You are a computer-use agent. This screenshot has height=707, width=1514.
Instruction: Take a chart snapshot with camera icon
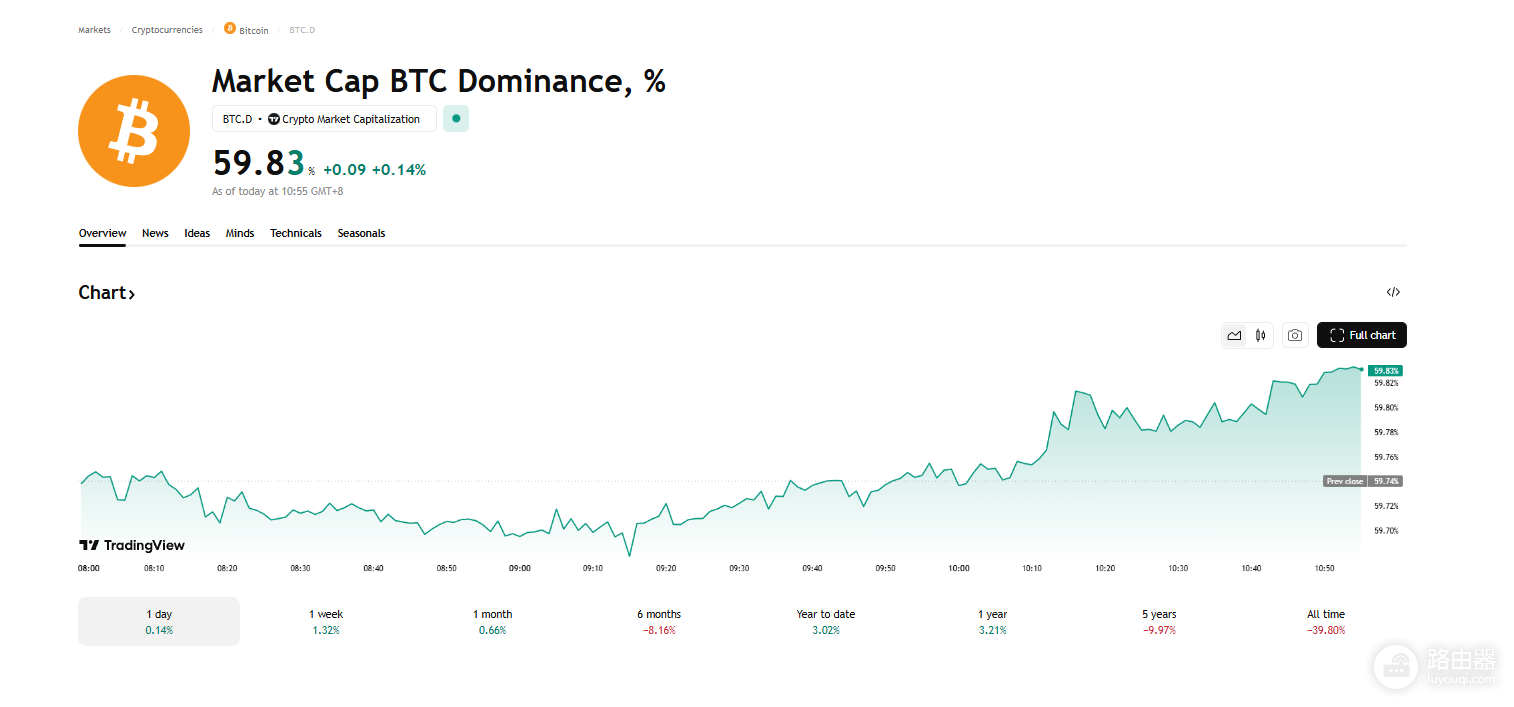click(x=1295, y=336)
